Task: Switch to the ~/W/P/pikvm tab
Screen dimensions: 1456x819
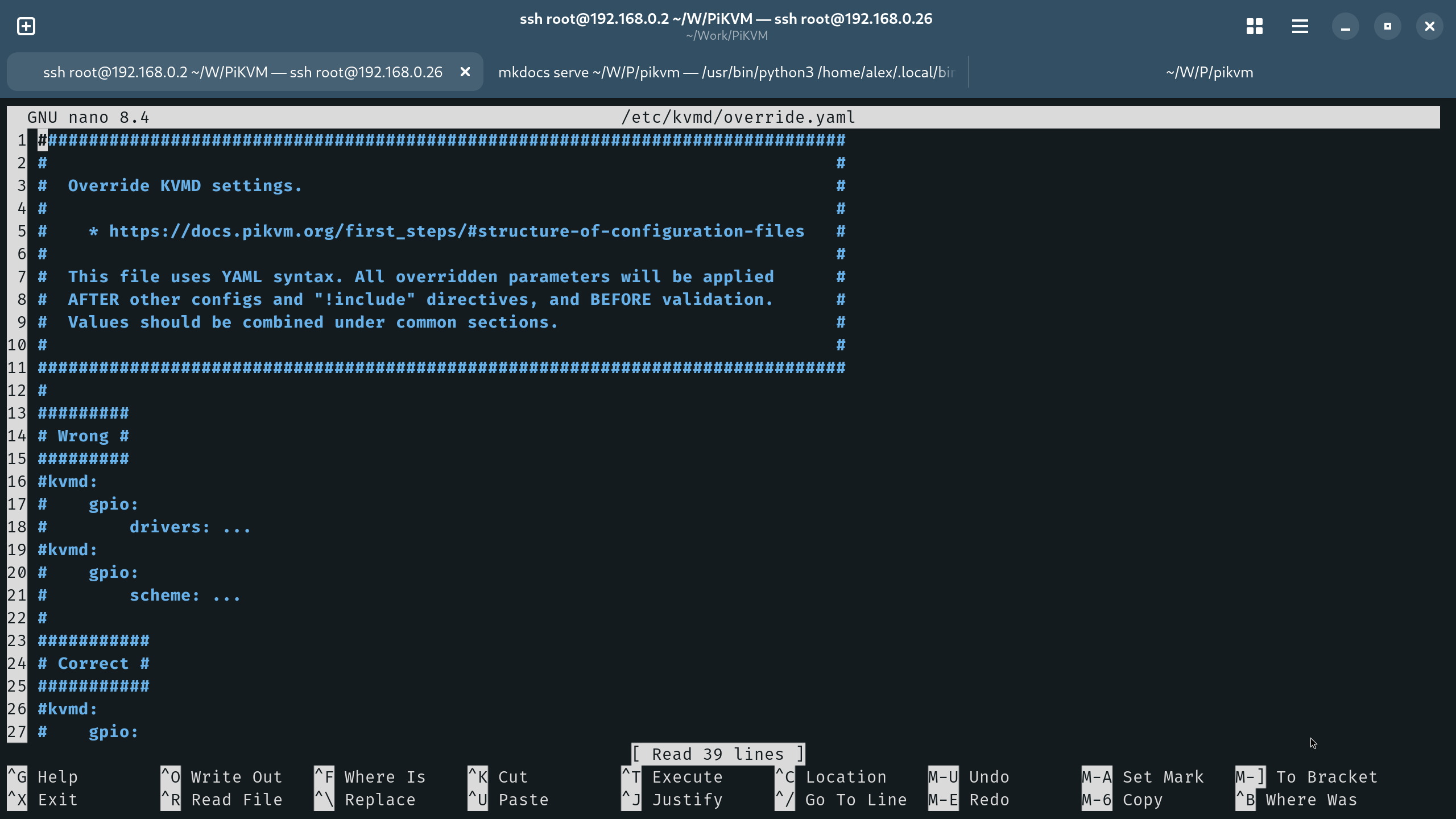Action: tap(1209, 72)
